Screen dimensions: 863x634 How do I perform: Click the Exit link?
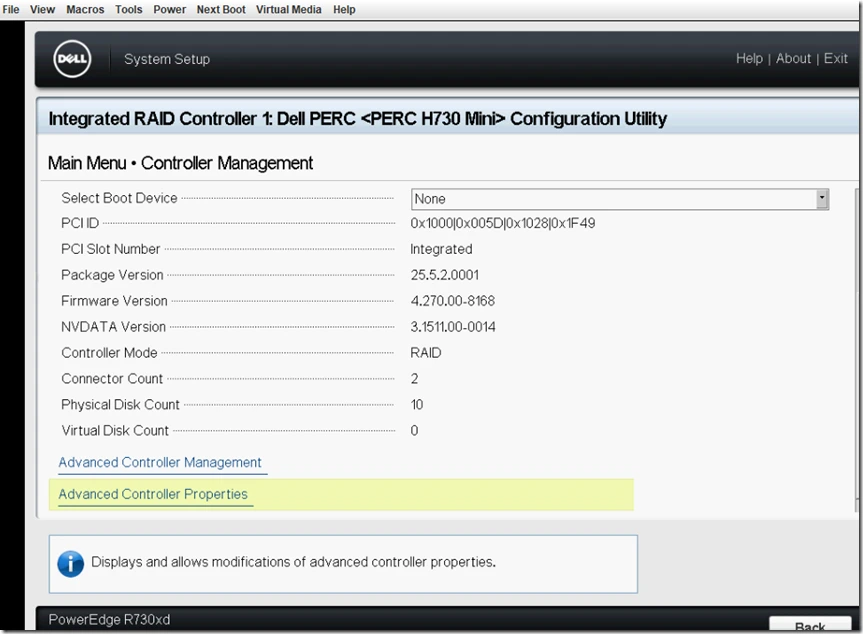835,58
